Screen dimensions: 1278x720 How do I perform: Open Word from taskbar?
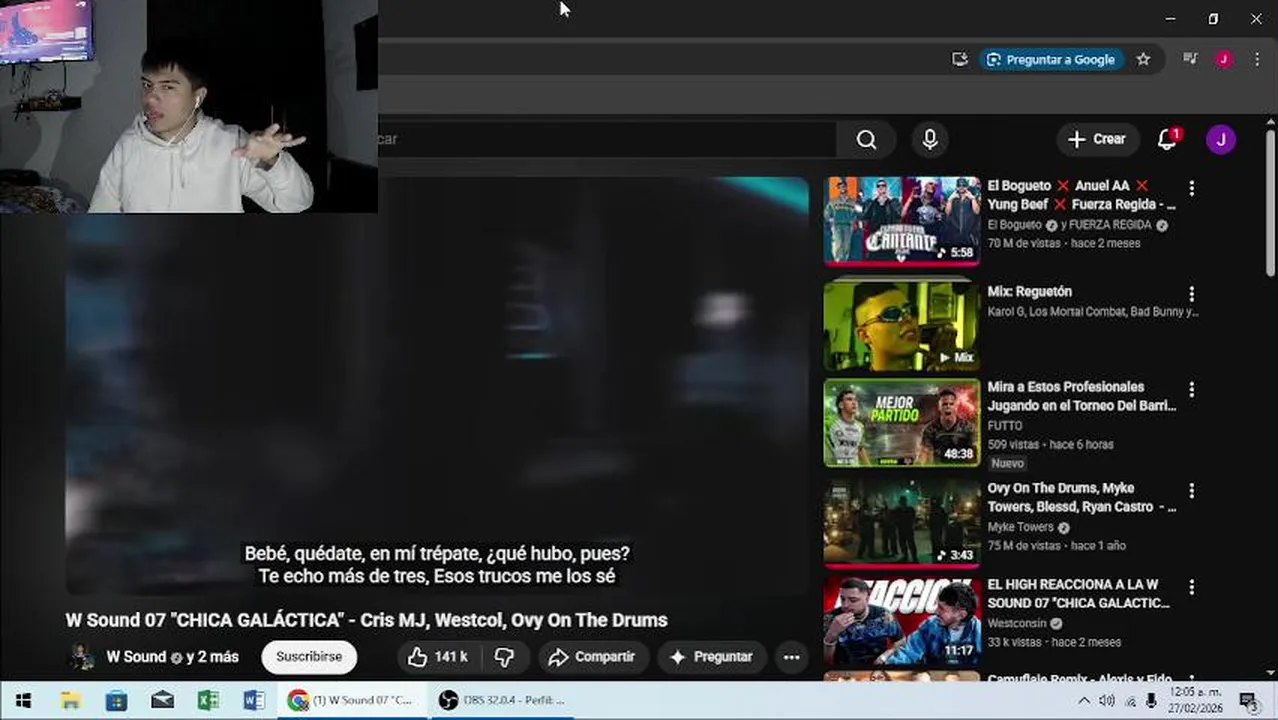pyautogui.click(x=254, y=700)
